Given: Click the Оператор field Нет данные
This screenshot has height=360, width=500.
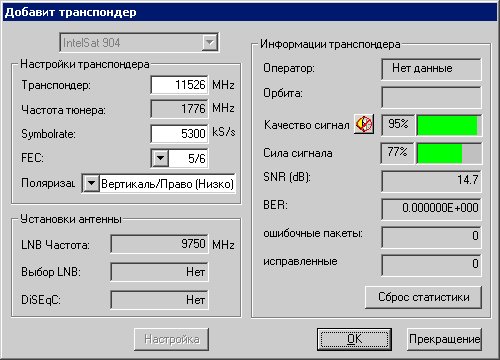Looking at the screenshot, I should point(431,69).
